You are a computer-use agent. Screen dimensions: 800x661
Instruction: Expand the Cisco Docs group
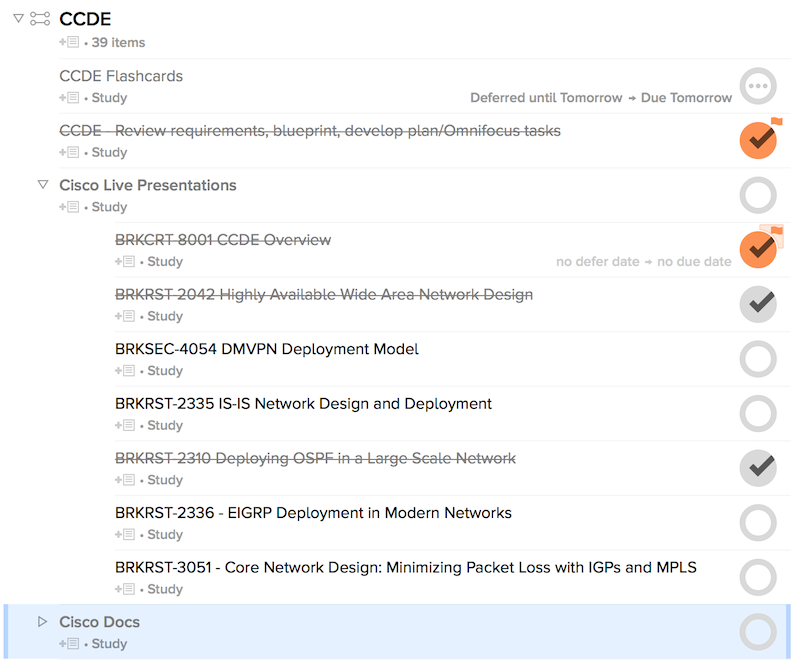(x=43, y=621)
